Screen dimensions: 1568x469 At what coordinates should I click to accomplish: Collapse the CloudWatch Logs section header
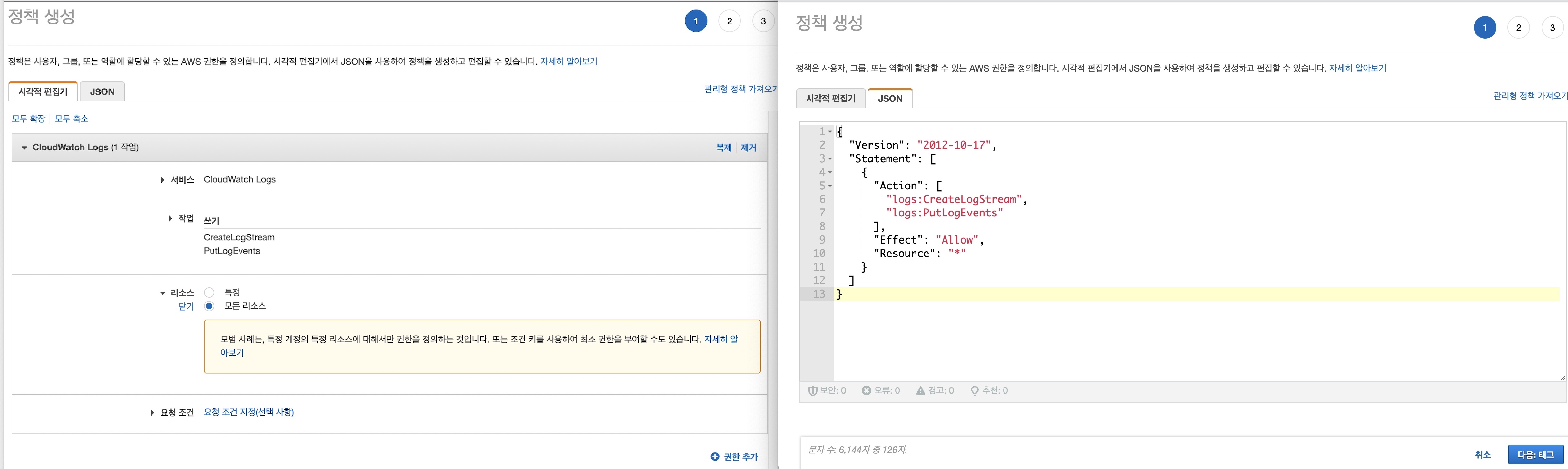click(24, 148)
